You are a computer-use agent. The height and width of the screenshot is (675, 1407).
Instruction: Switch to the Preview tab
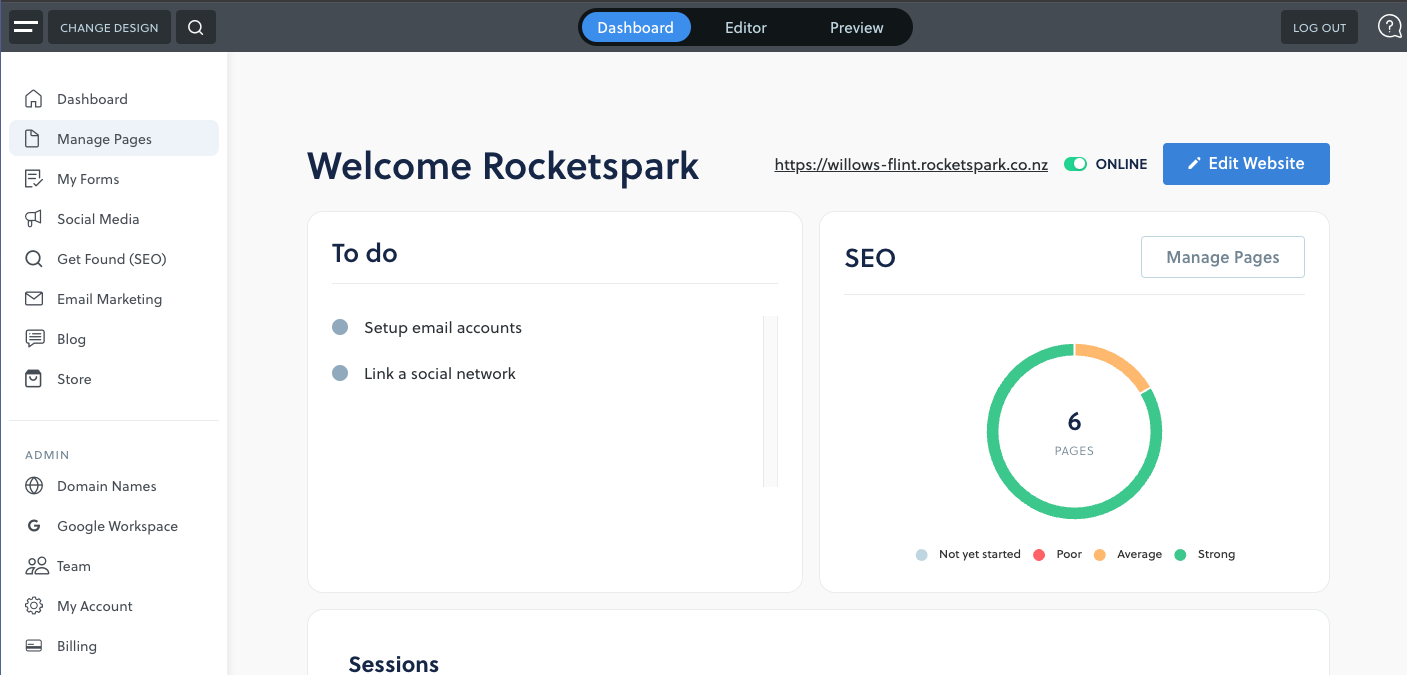(x=857, y=27)
